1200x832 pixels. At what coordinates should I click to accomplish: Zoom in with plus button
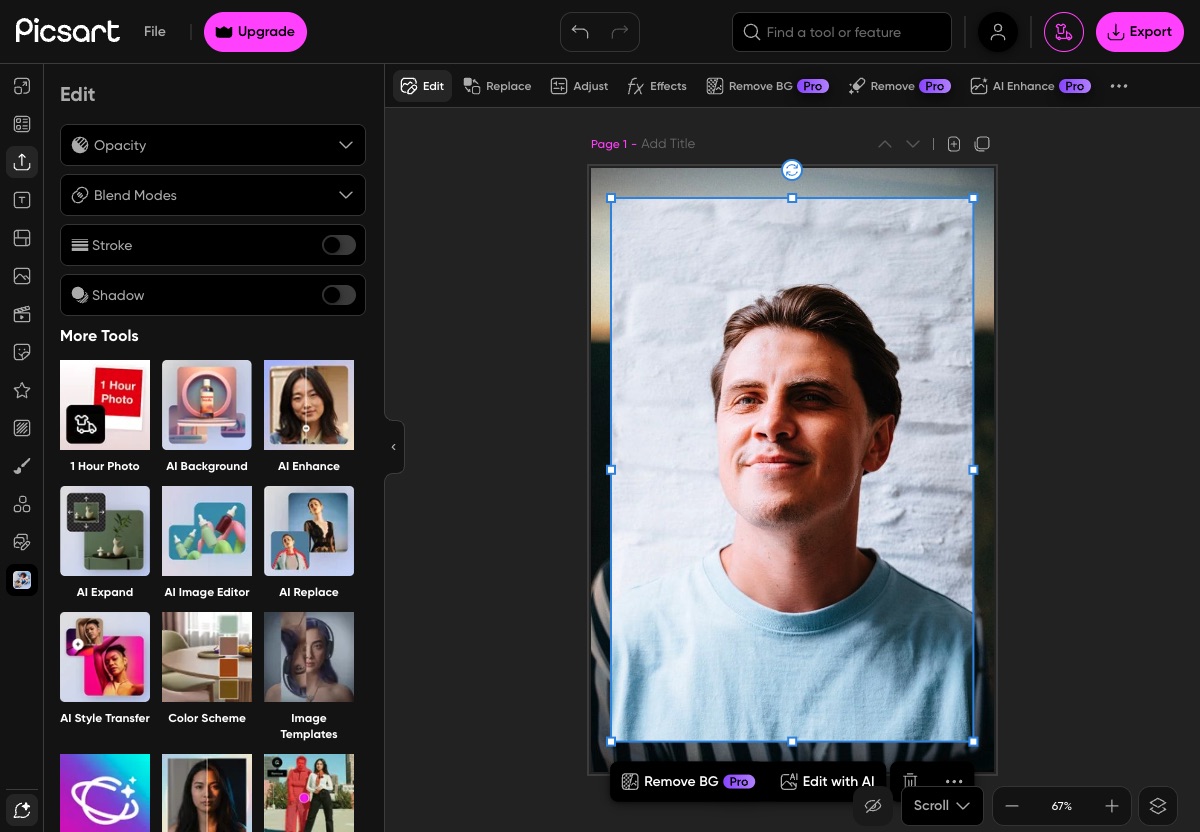pos(1112,806)
